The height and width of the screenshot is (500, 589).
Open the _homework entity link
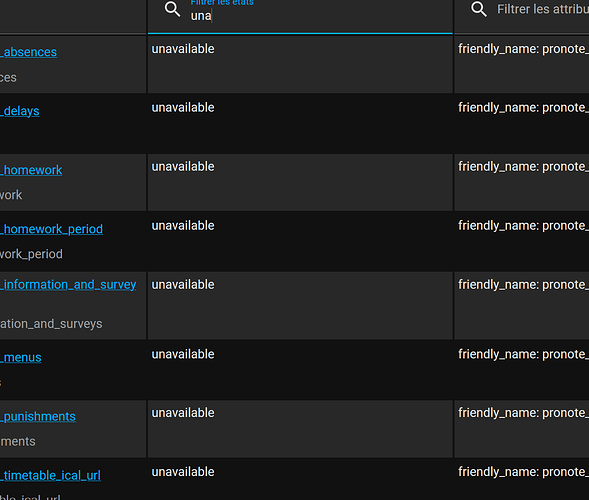[31, 170]
